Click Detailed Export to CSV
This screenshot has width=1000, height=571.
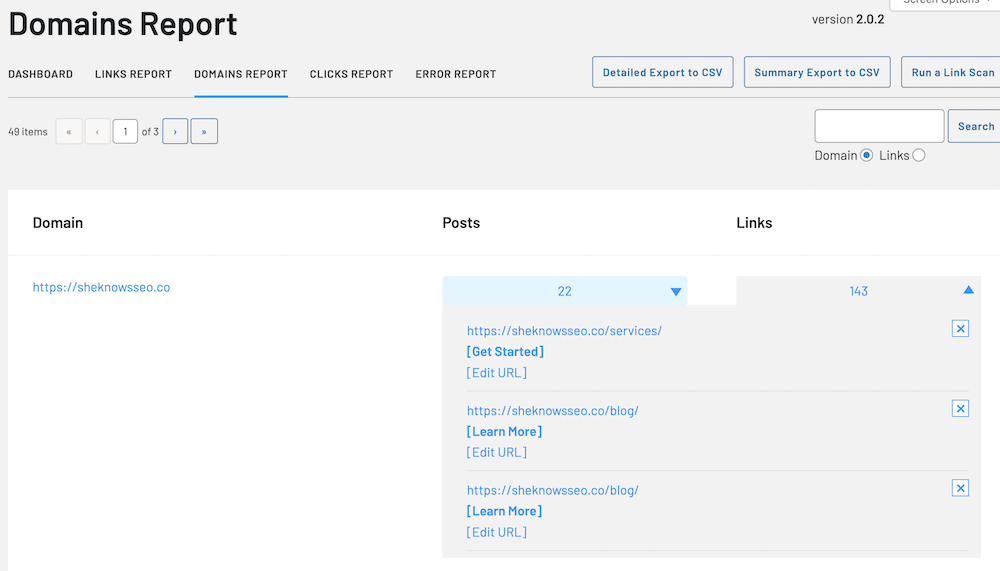(x=663, y=72)
